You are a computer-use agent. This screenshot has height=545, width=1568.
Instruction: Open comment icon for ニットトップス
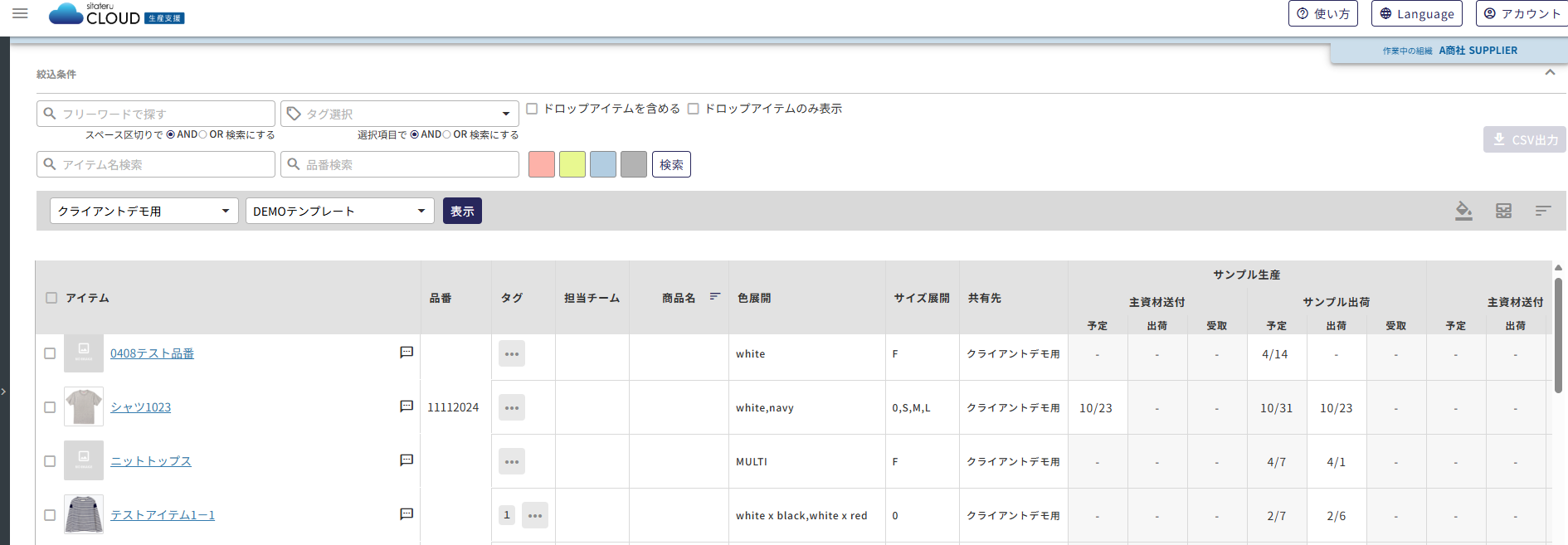(407, 460)
